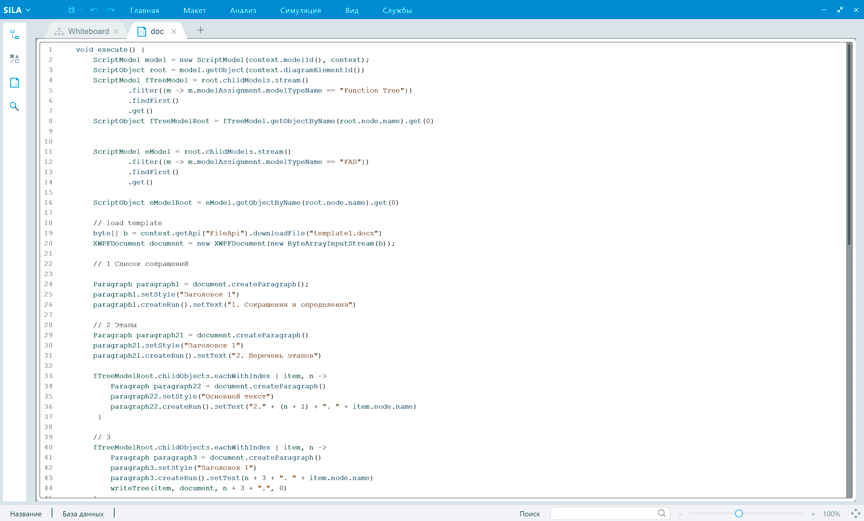Click the Поиск search input field
Screen dimensions: 864x521
602,513
